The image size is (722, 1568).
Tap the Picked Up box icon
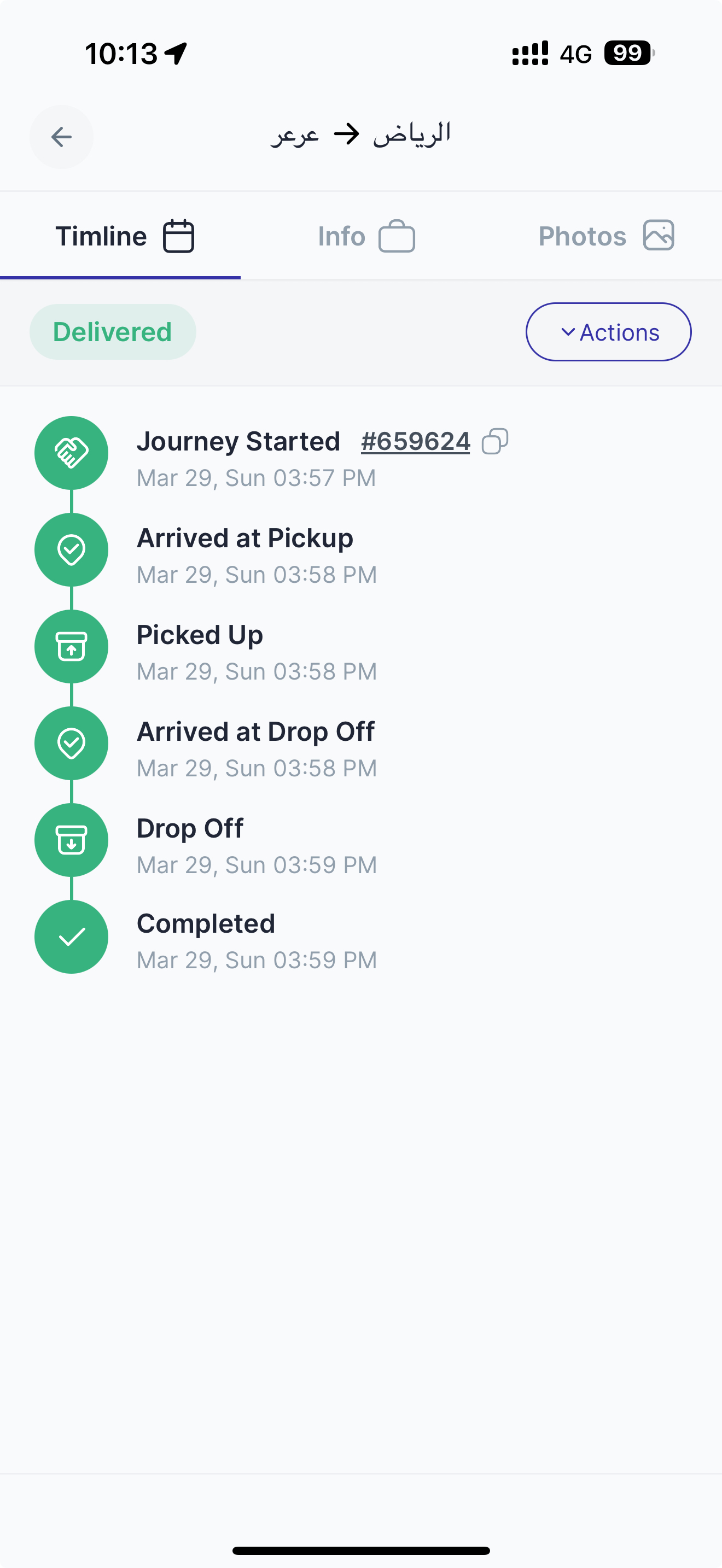(x=71, y=646)
